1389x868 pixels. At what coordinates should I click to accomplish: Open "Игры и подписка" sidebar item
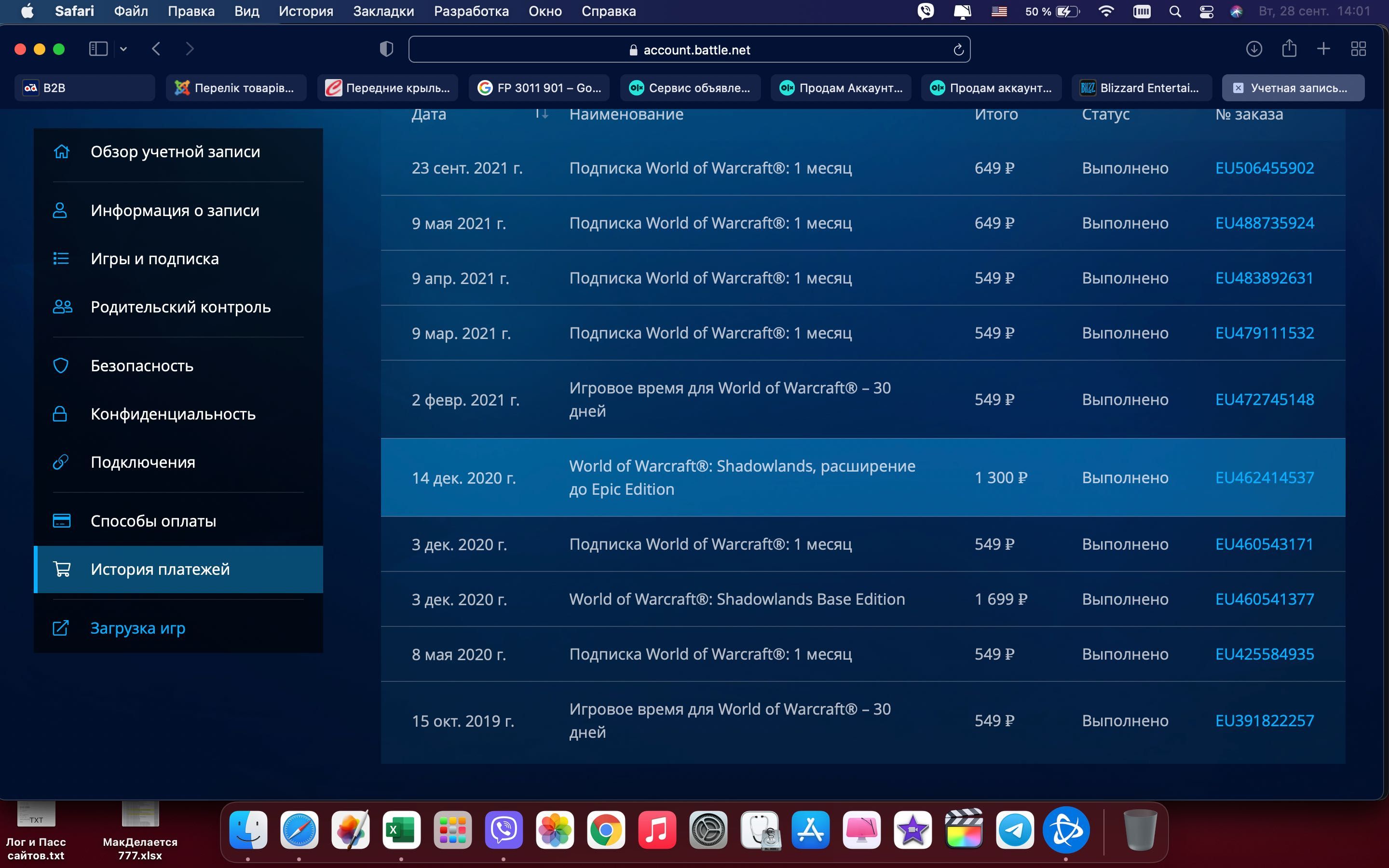[x=178, y=259]
